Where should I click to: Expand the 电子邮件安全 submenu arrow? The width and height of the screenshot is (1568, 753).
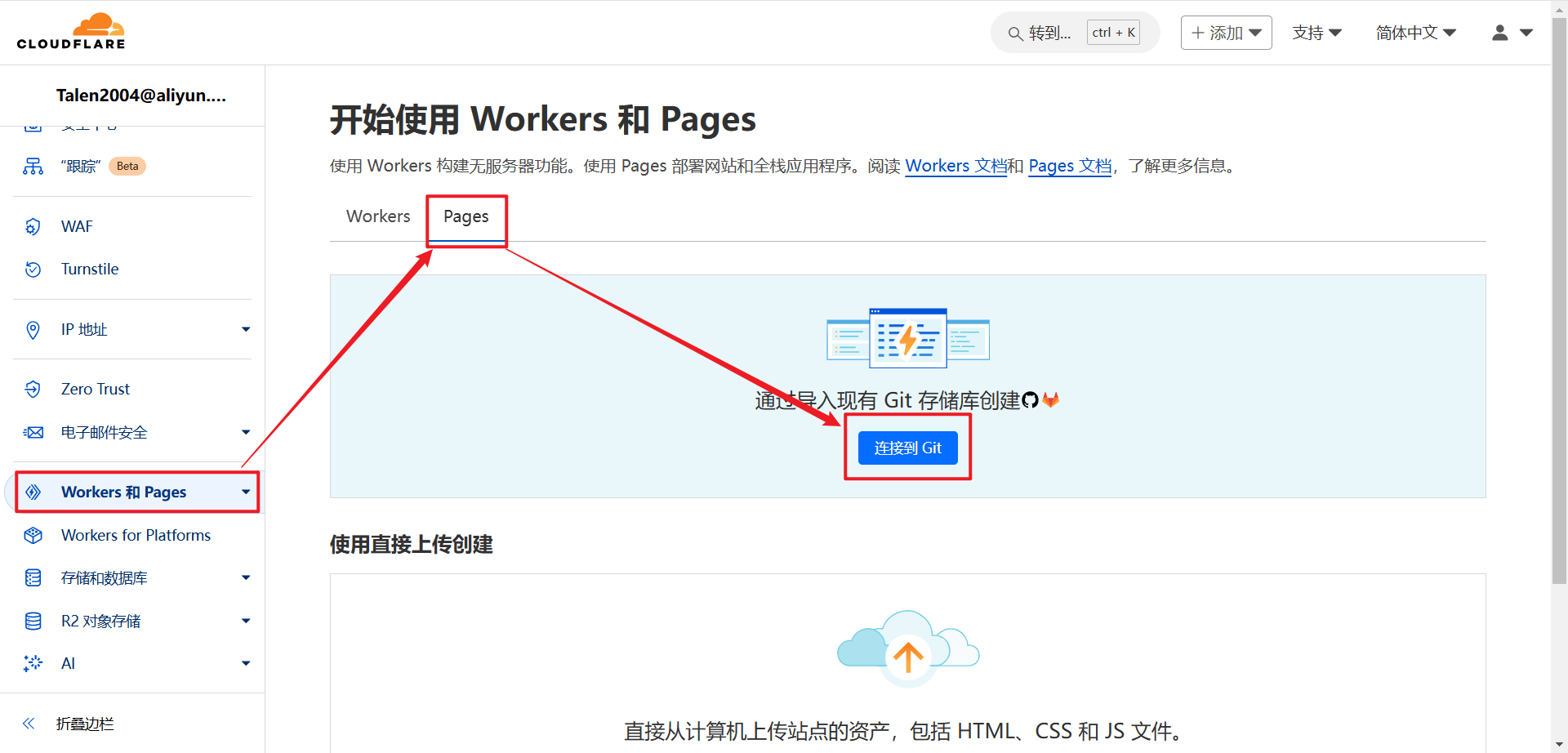coord(245,432)
